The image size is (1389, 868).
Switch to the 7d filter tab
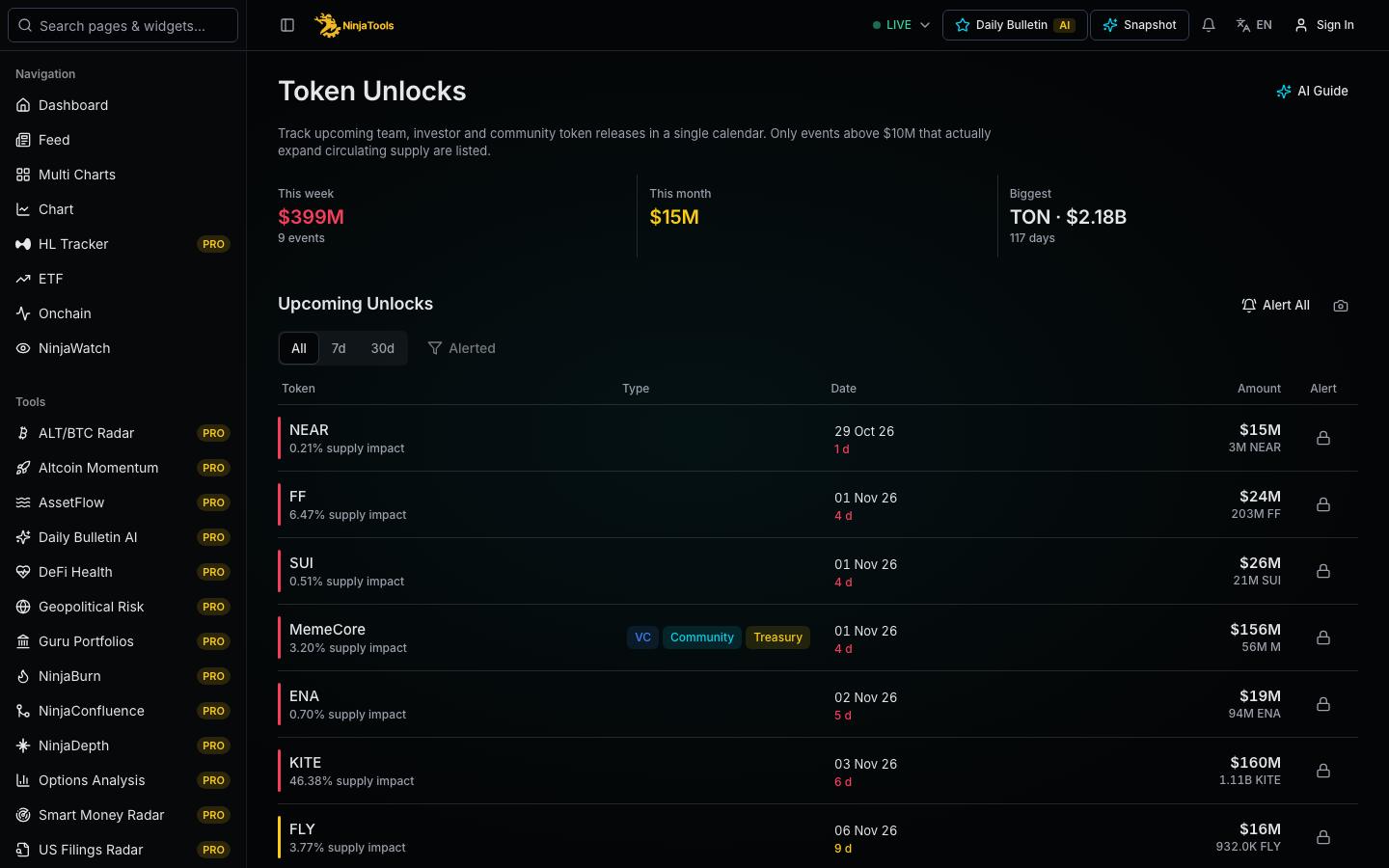click(339, 348)
